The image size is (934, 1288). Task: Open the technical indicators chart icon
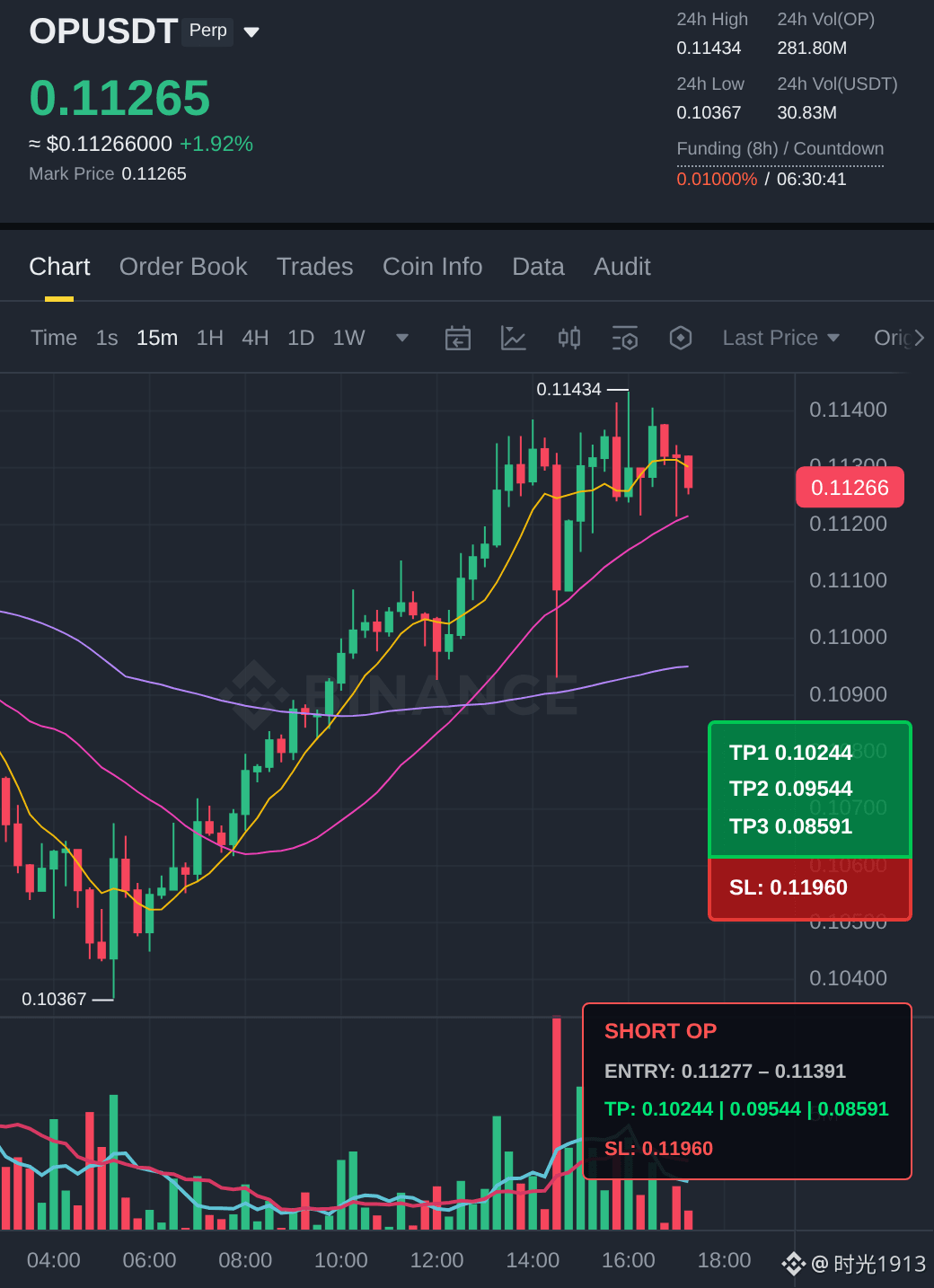(x=513, y=338)
